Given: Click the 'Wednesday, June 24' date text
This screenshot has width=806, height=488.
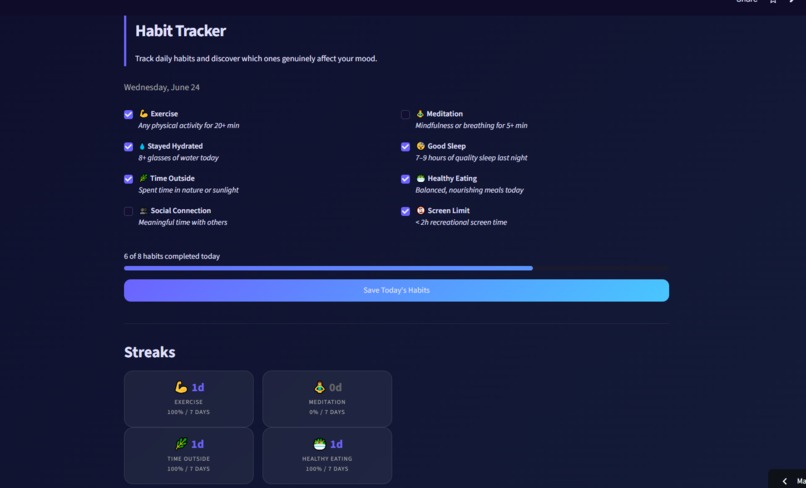Looking at the screenshot, I should tap(162, 87).
